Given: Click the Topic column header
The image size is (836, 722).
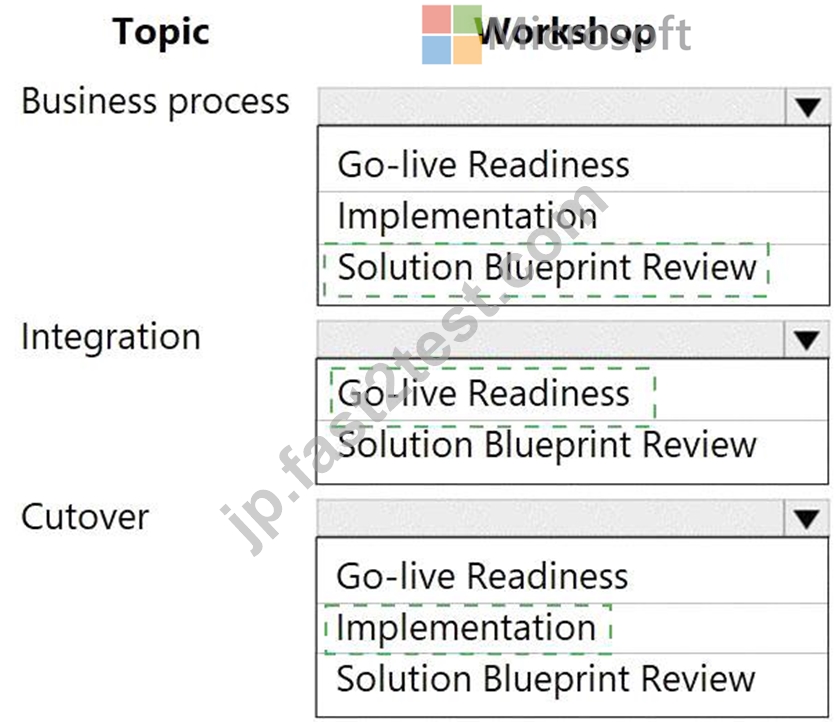Looking at the screenshot, I should click(x=161, y=33).
